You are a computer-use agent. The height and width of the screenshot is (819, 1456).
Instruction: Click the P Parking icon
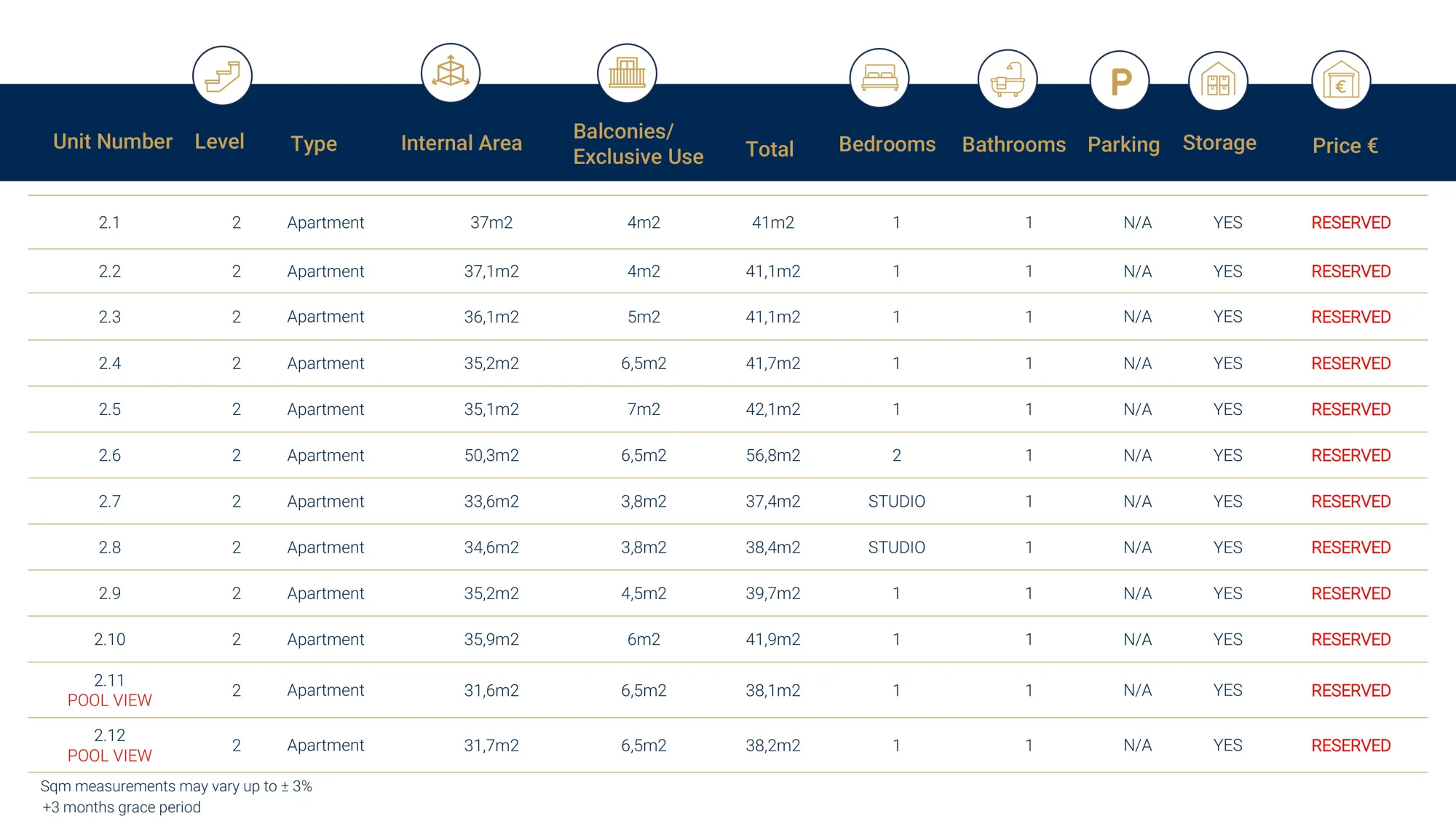click(x=1120, y=80)
